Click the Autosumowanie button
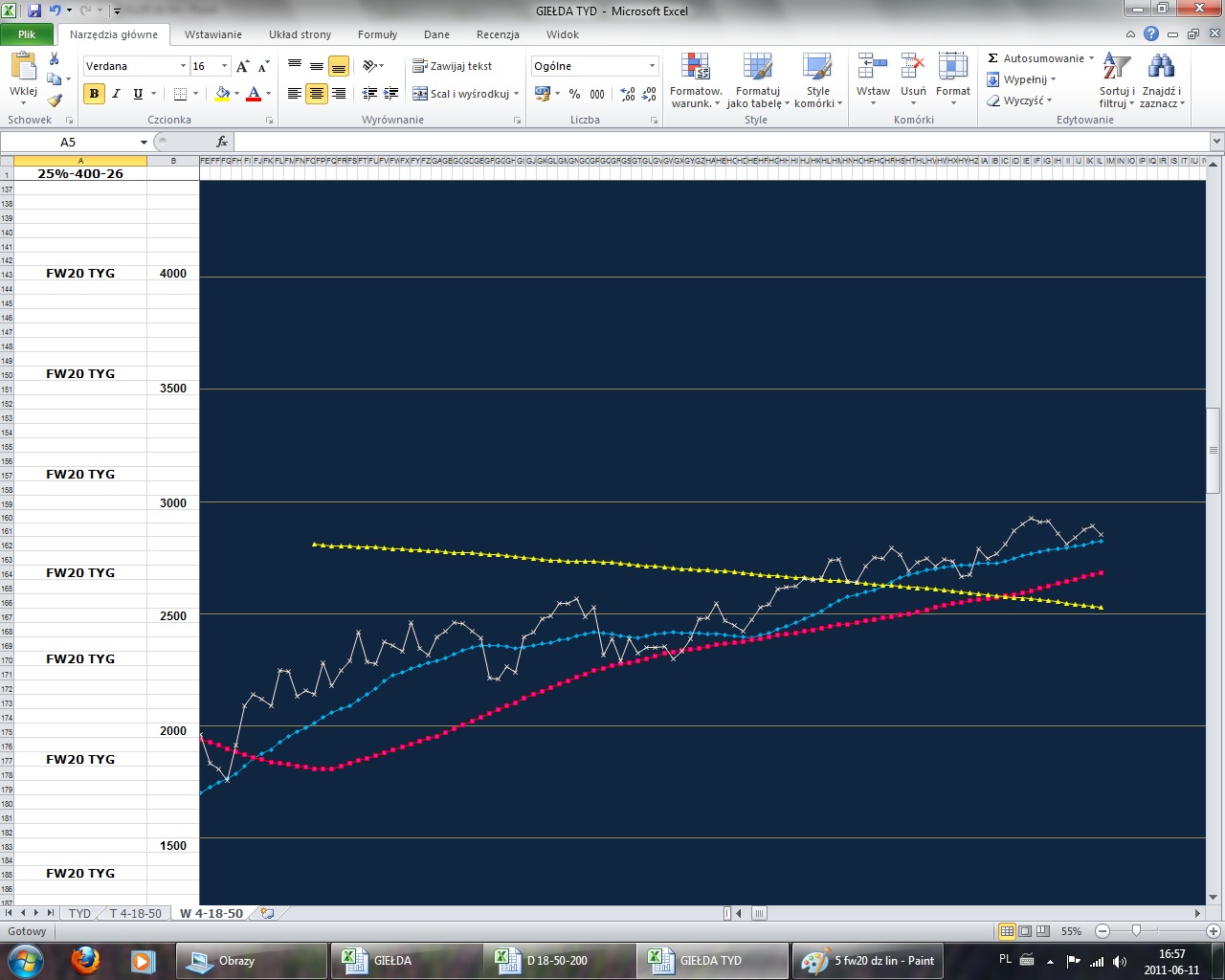Viewport: 1225px width, 980px height. pos(1040,58)
